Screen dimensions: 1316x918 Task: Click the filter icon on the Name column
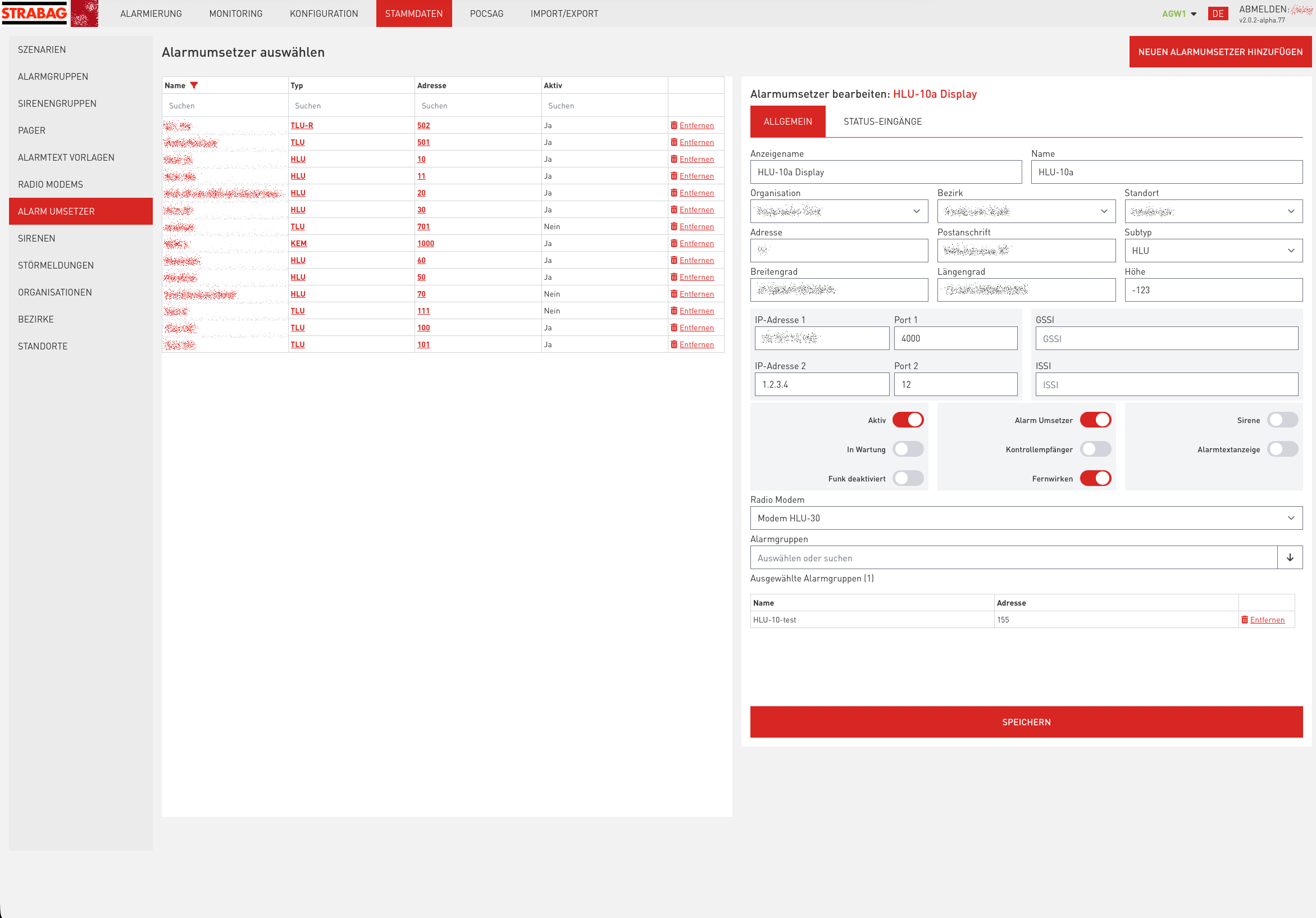195,85
